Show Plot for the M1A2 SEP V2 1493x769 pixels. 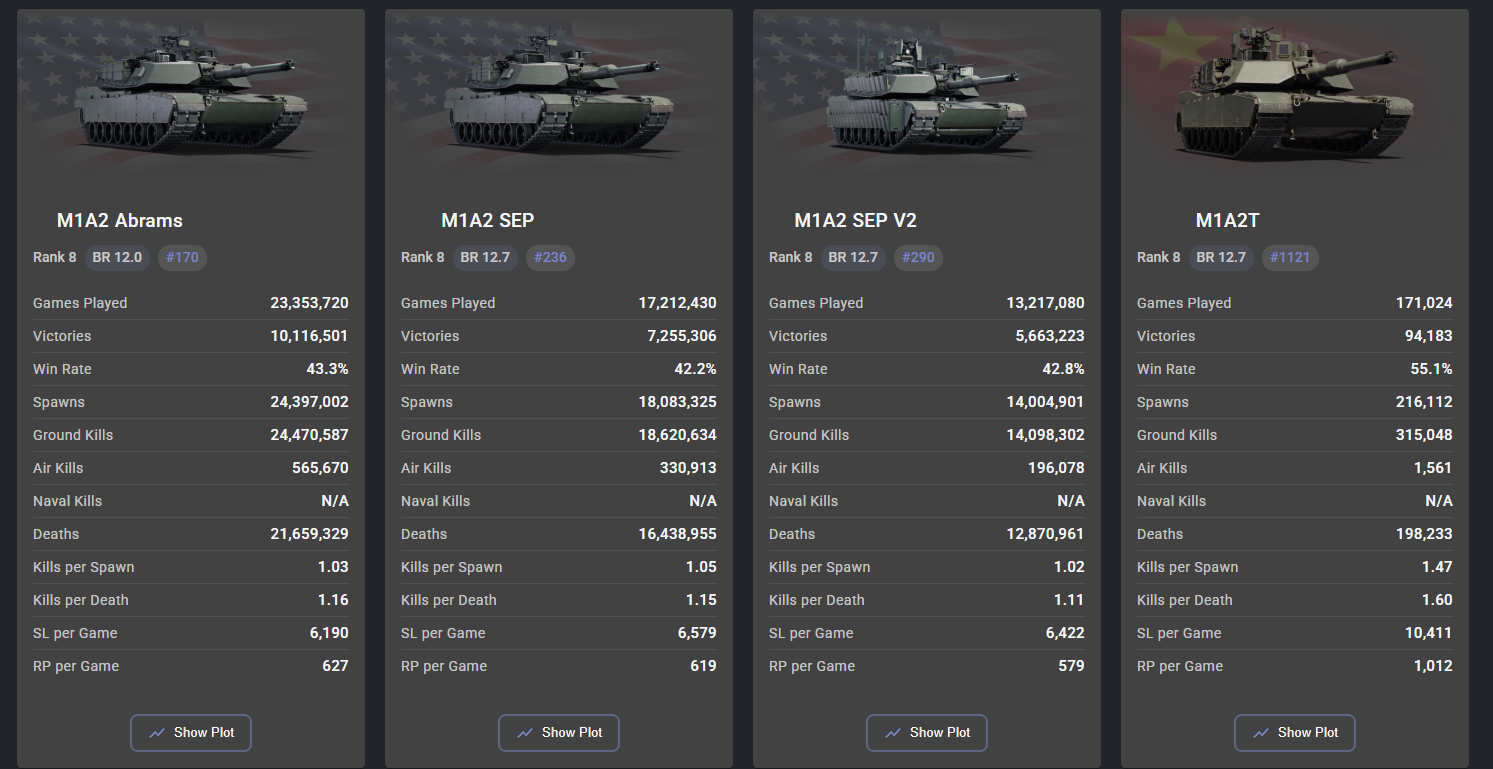click(x=926, y=733)
